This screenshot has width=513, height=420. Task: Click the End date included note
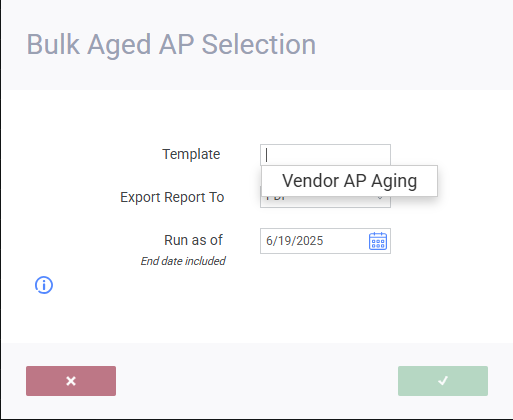click(183, 261)
